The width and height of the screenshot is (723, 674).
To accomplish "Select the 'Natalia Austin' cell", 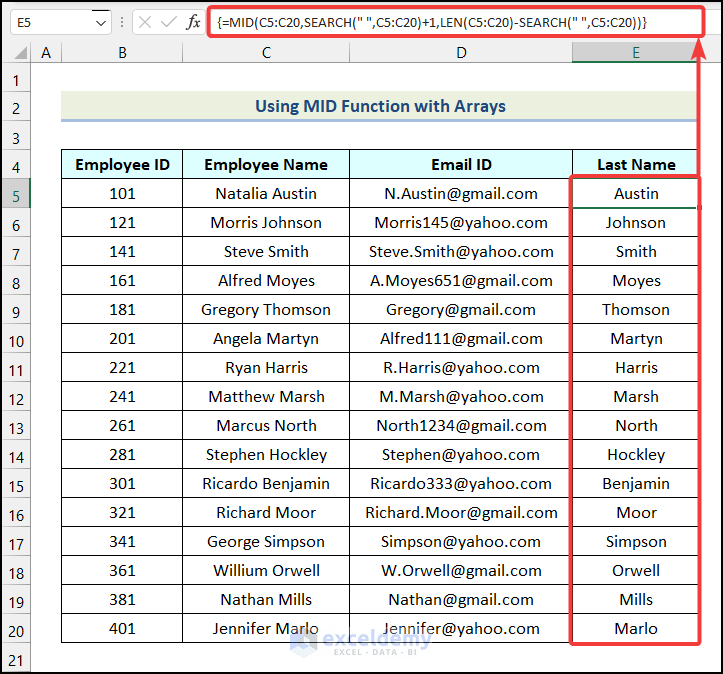I will click(x=266, y=194).
